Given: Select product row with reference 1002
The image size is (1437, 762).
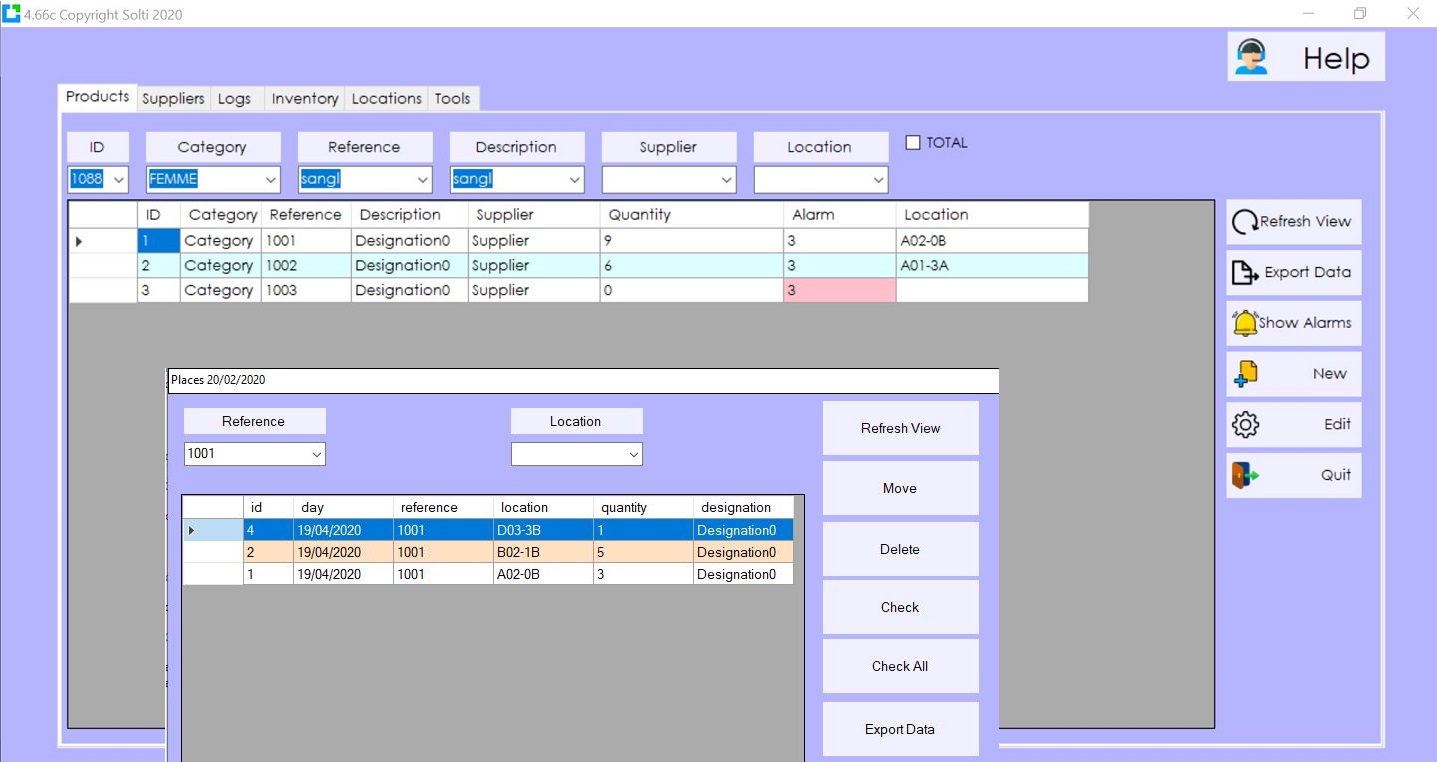Looking at the screenshot, I should 305,265.
